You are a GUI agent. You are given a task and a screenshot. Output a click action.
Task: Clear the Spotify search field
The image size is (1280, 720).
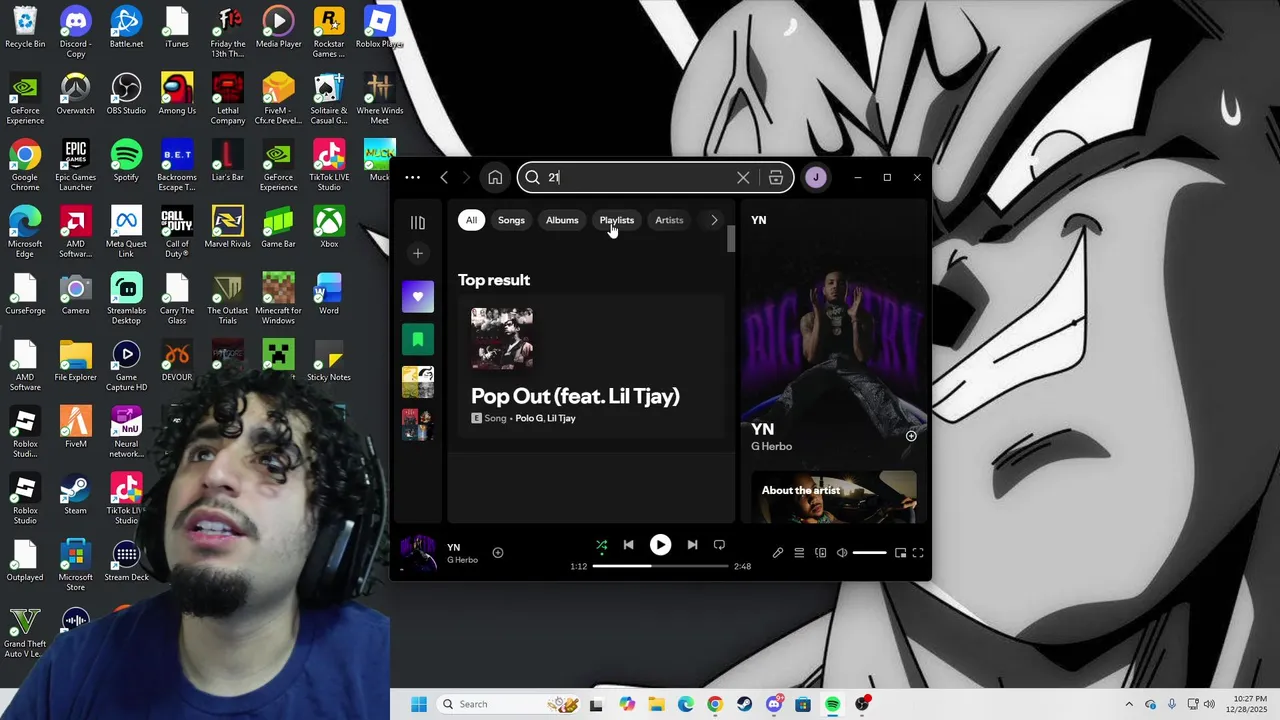click(x=743, y=177)
